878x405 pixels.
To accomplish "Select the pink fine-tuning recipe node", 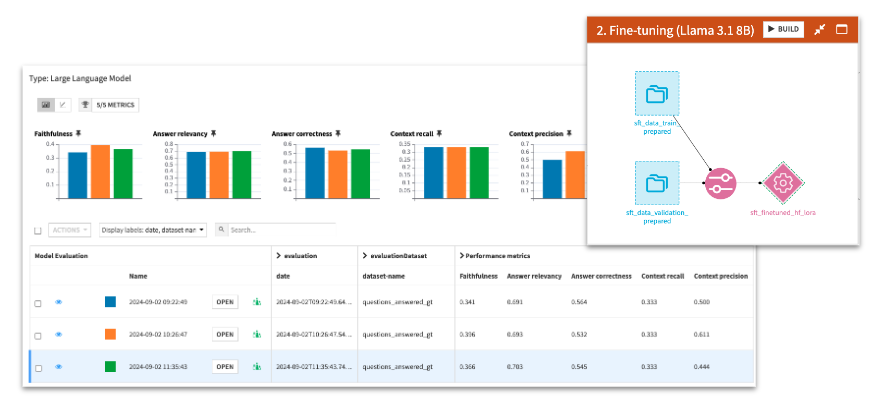I will click(x=720, y=183).
